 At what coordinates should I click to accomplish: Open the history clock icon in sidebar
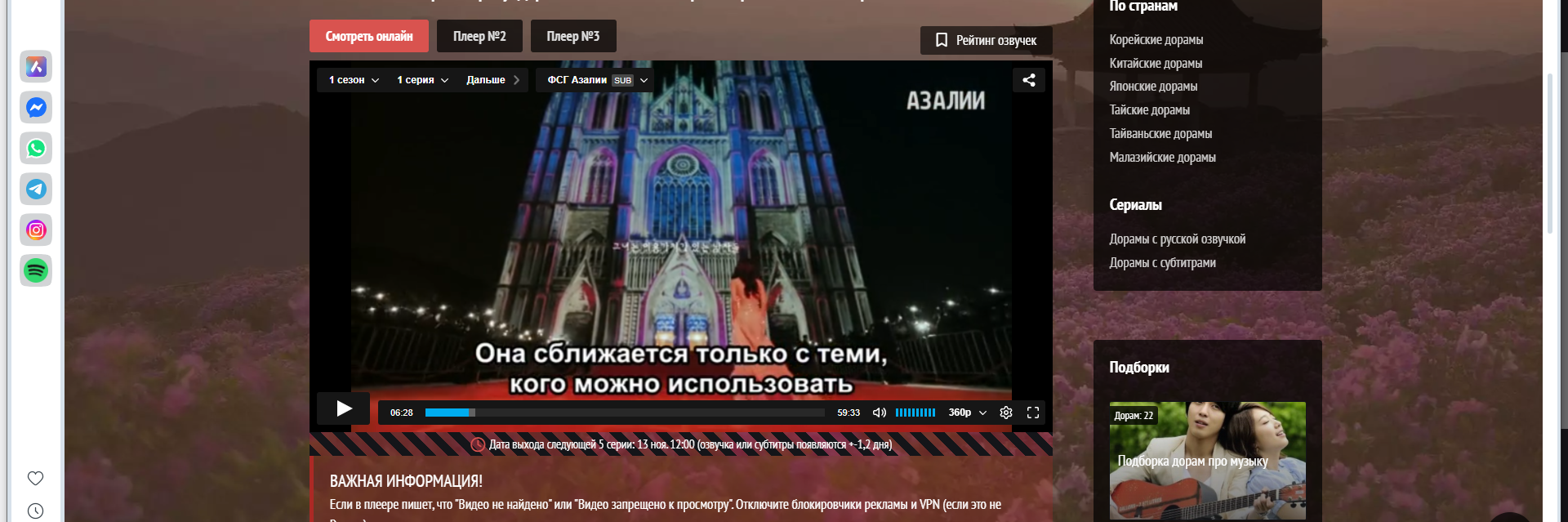(x=36, y=511)
